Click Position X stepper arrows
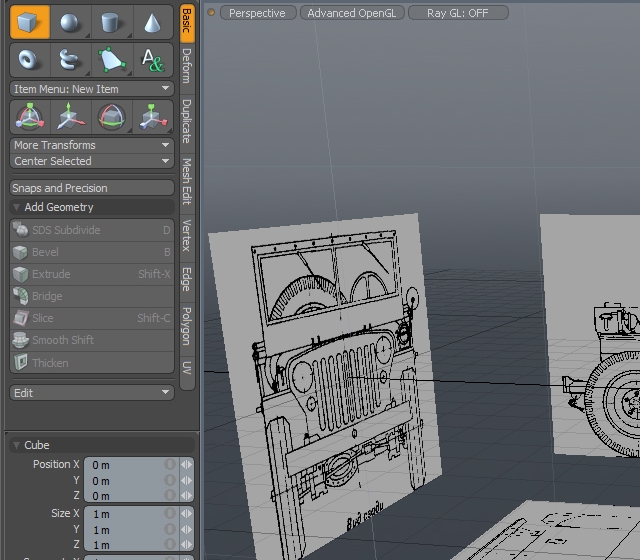This screenshot has width=640, height=560. point(187,464)
